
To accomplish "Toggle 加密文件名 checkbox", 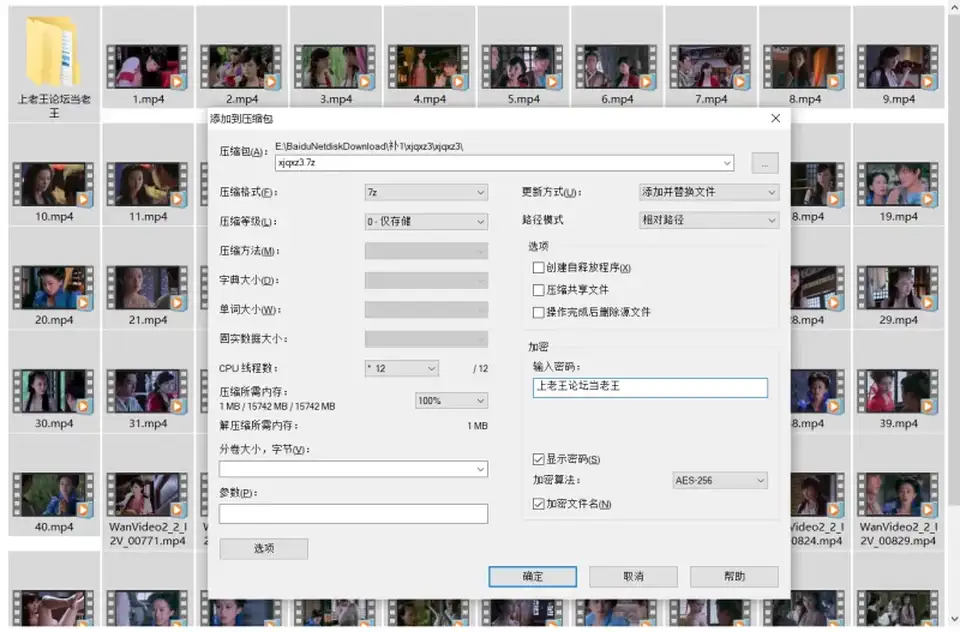I will pos(538,504).
